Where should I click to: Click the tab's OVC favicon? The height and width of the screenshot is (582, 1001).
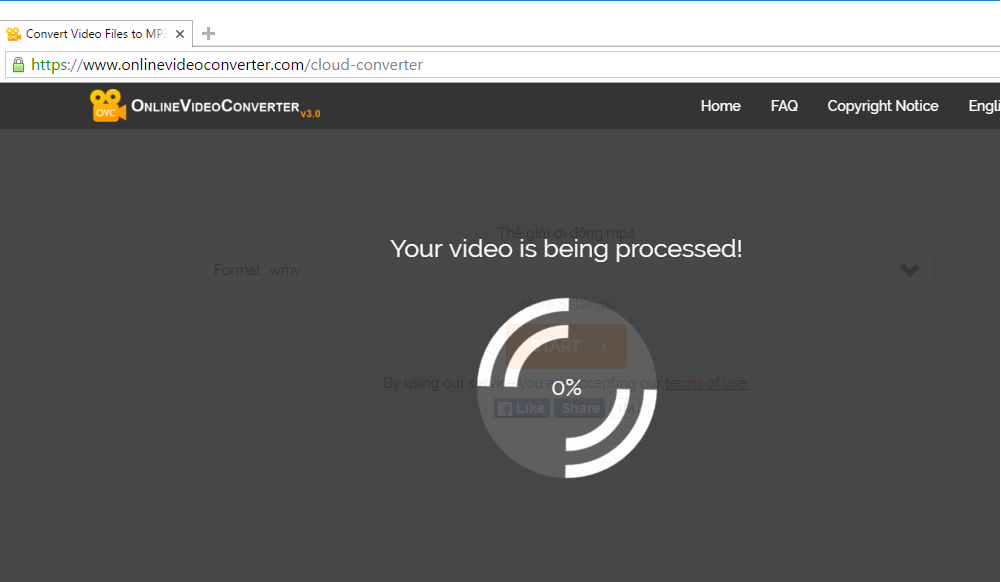tap(13, 34)
